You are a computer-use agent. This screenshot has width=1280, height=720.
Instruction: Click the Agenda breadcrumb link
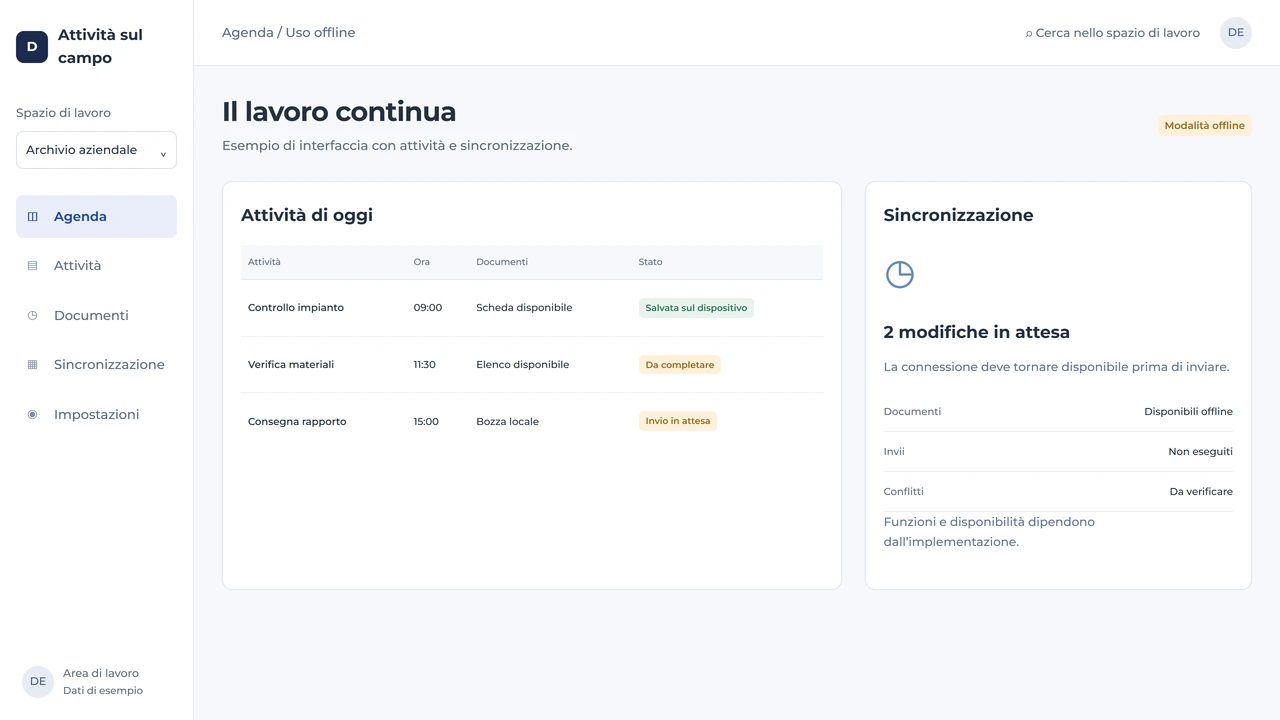248,33
